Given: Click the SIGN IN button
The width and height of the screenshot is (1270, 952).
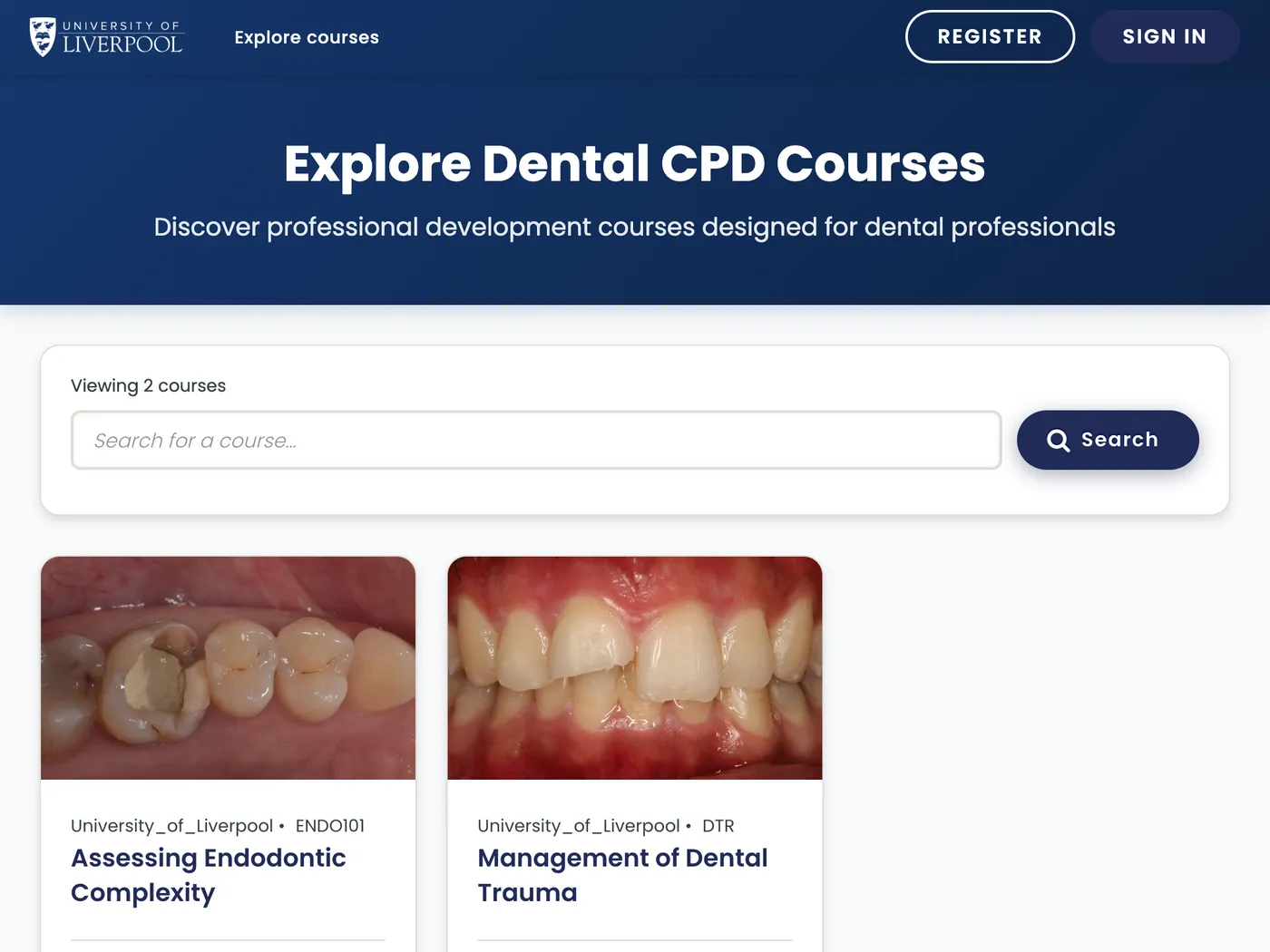Looking at the screenshot, I should coord(1165,36).
